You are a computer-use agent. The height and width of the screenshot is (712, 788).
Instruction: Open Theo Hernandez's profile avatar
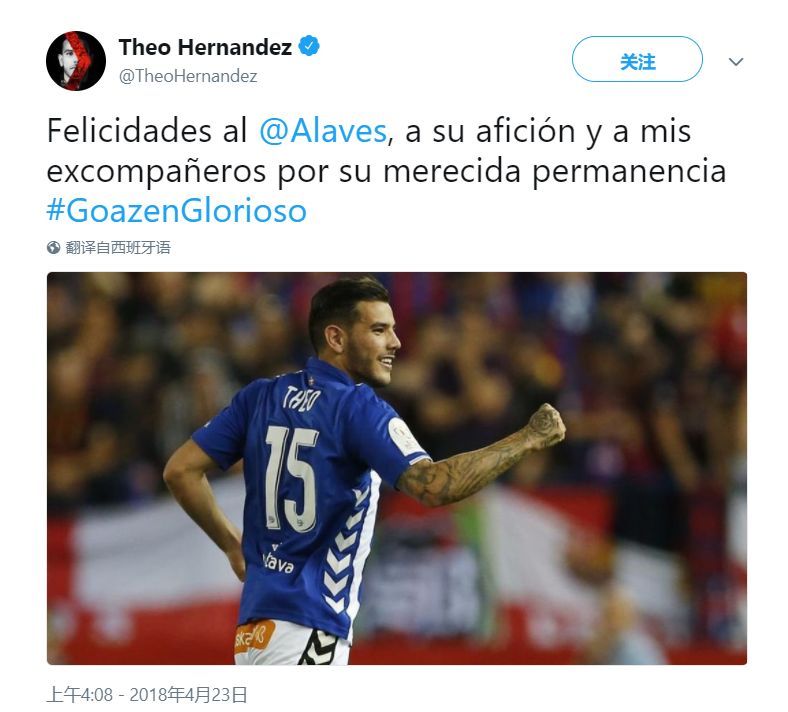tap(76, 61)
